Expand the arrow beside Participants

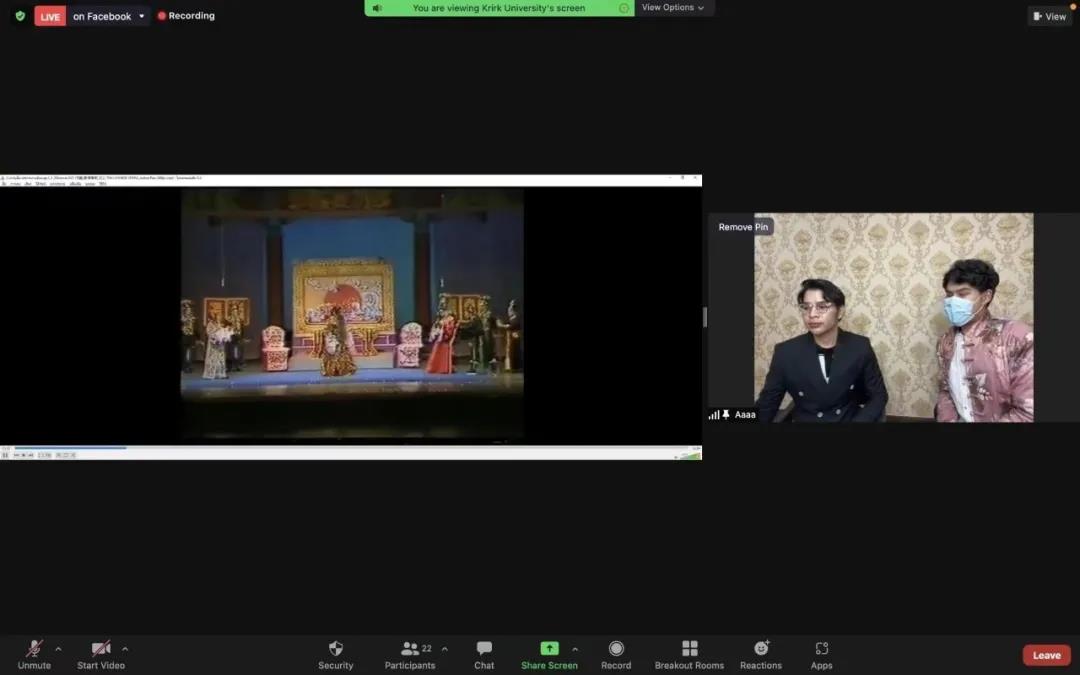point(444,649)
